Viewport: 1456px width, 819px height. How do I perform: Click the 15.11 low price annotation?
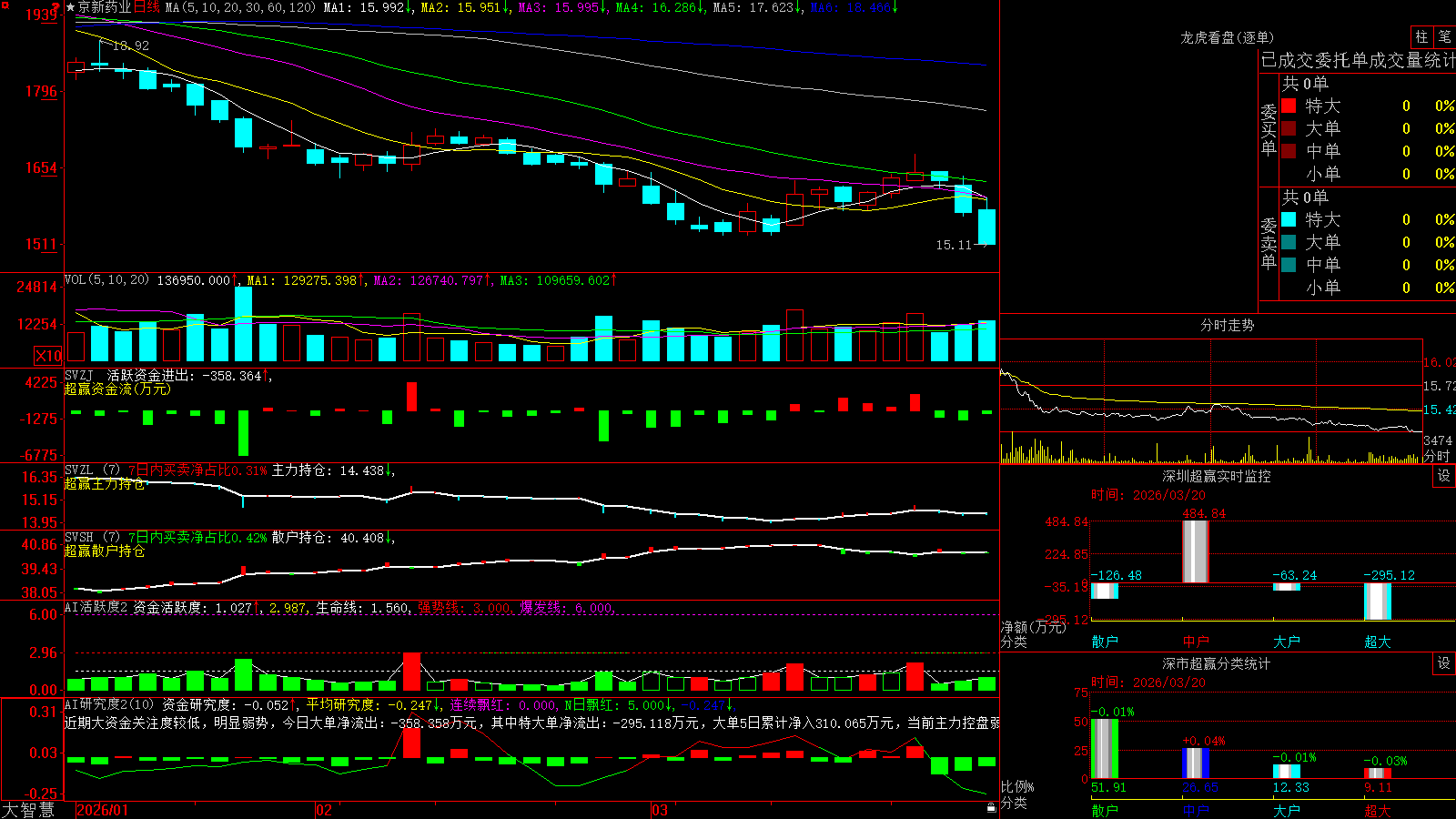coord(954,245)
